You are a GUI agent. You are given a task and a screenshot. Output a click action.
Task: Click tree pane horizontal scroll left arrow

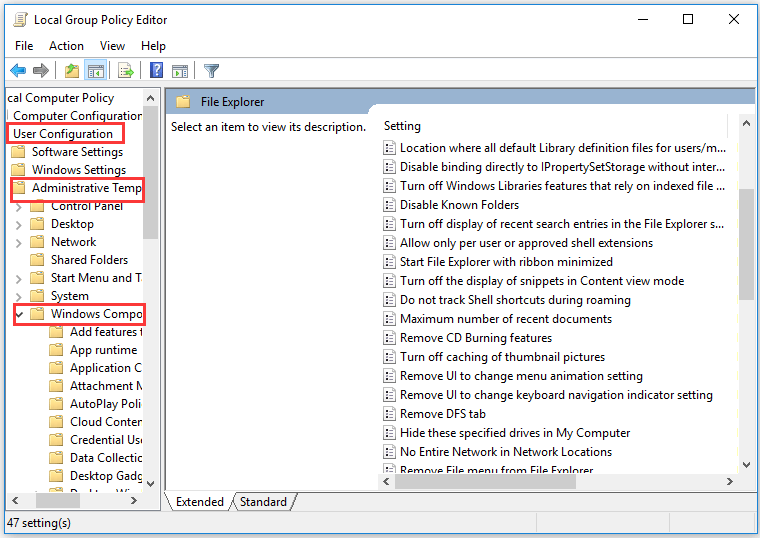[x=15, y=501]
